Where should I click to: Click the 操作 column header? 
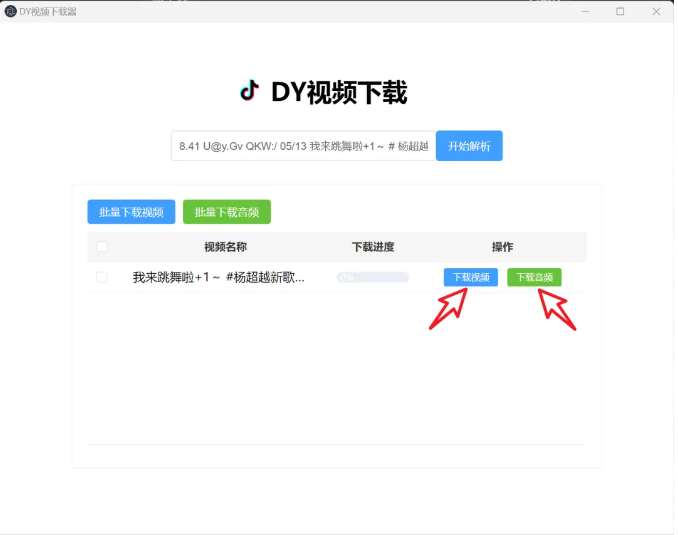tap(502, 247)
